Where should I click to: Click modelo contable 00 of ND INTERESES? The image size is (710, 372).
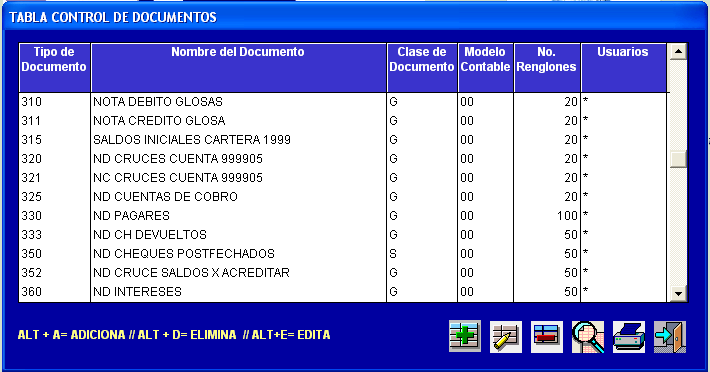point(485,292)
